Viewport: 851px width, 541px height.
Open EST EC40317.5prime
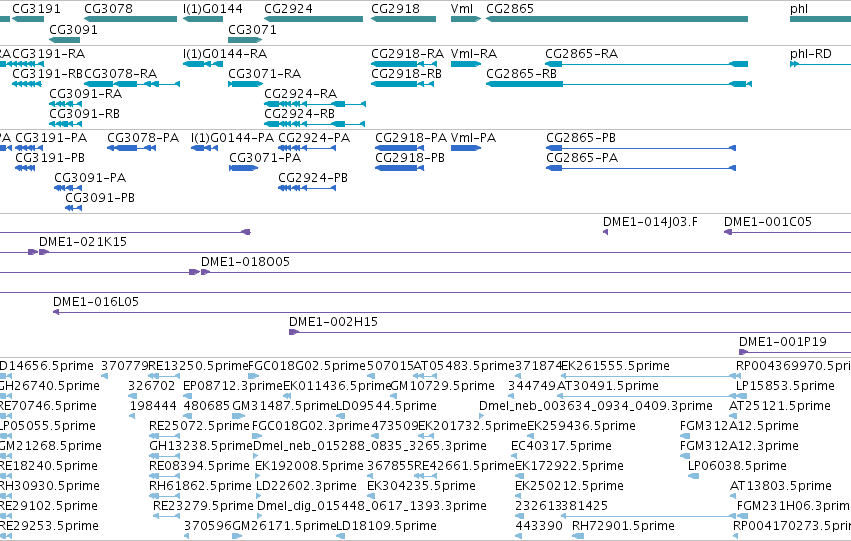(515, 456)
